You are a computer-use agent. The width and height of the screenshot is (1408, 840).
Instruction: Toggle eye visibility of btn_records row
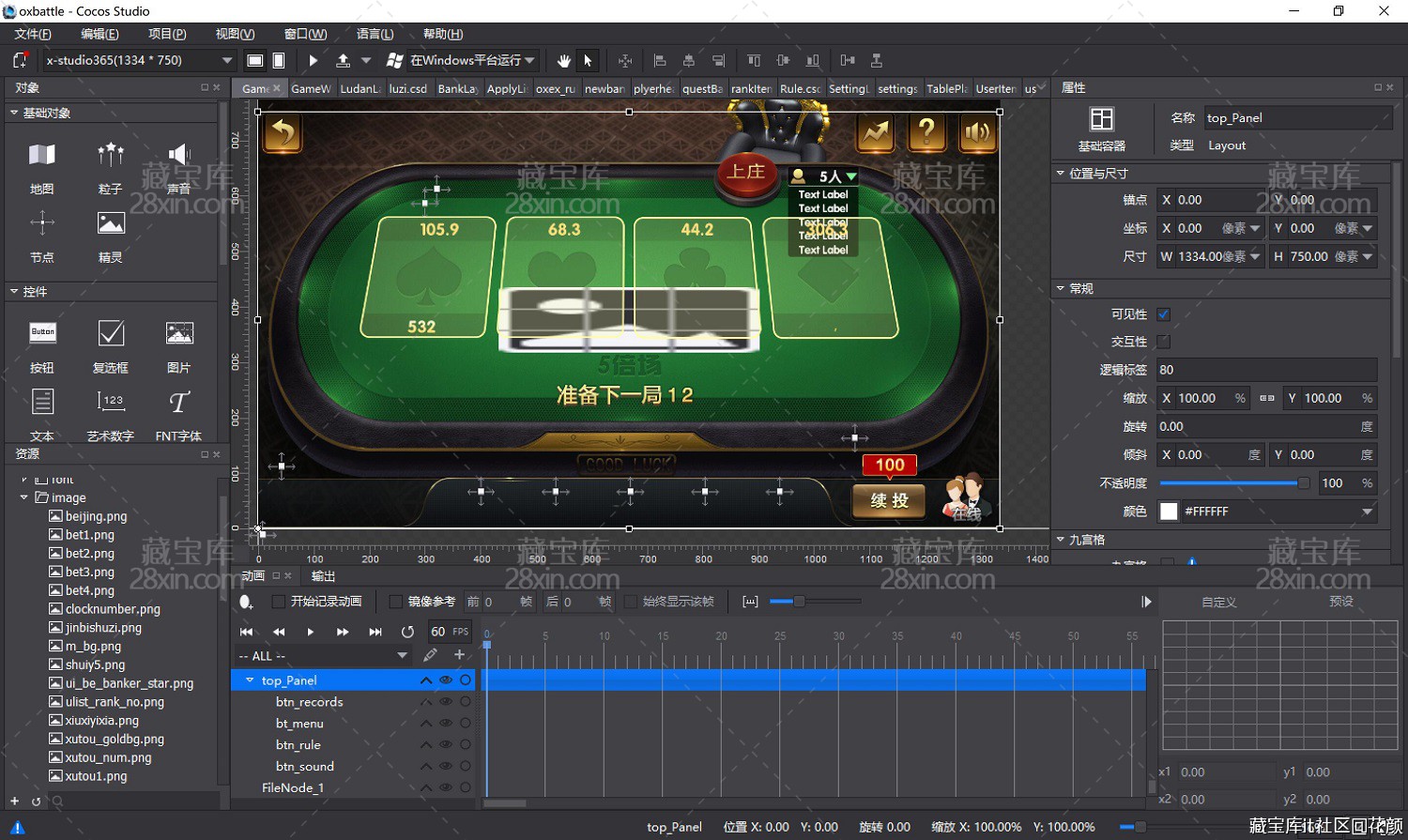446,702
